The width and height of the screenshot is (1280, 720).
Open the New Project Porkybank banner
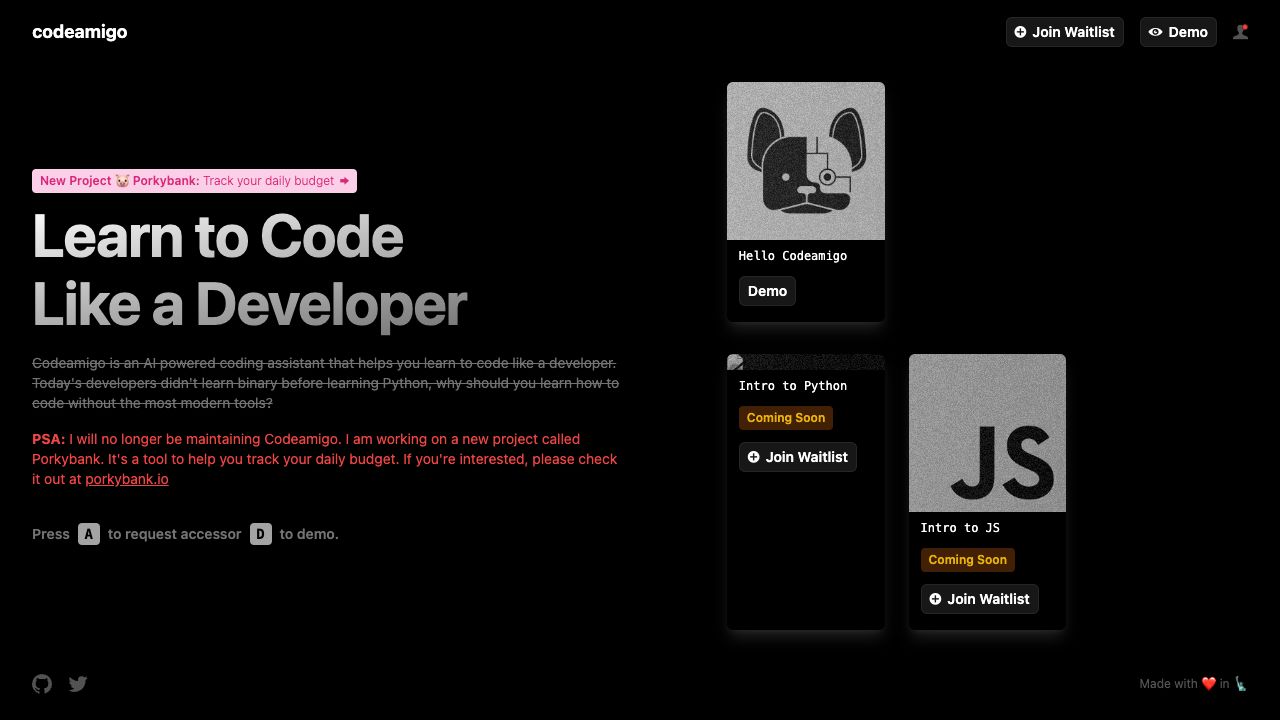coord(194,181)
